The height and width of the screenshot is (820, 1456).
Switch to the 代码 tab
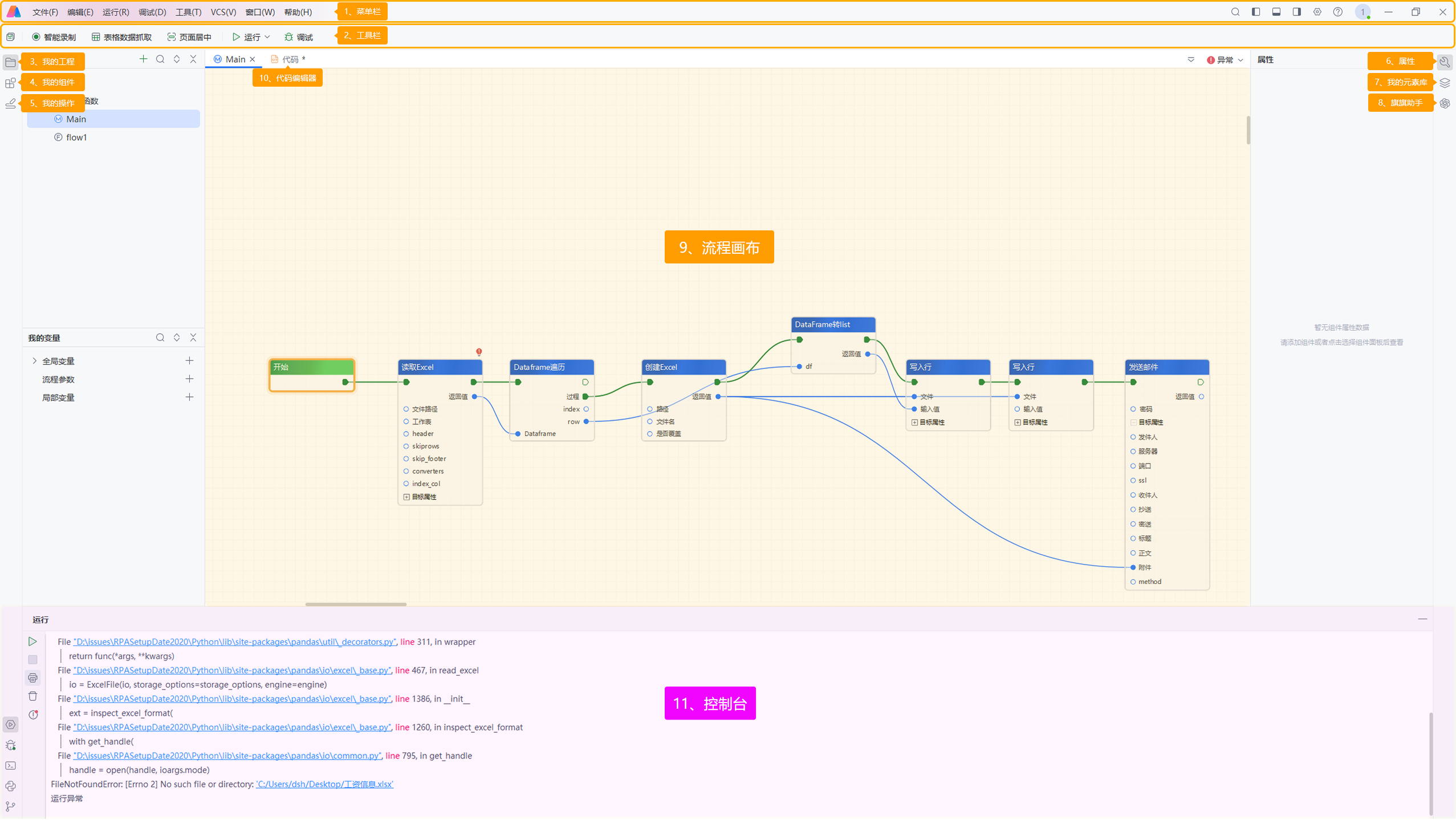coord(289,59)
